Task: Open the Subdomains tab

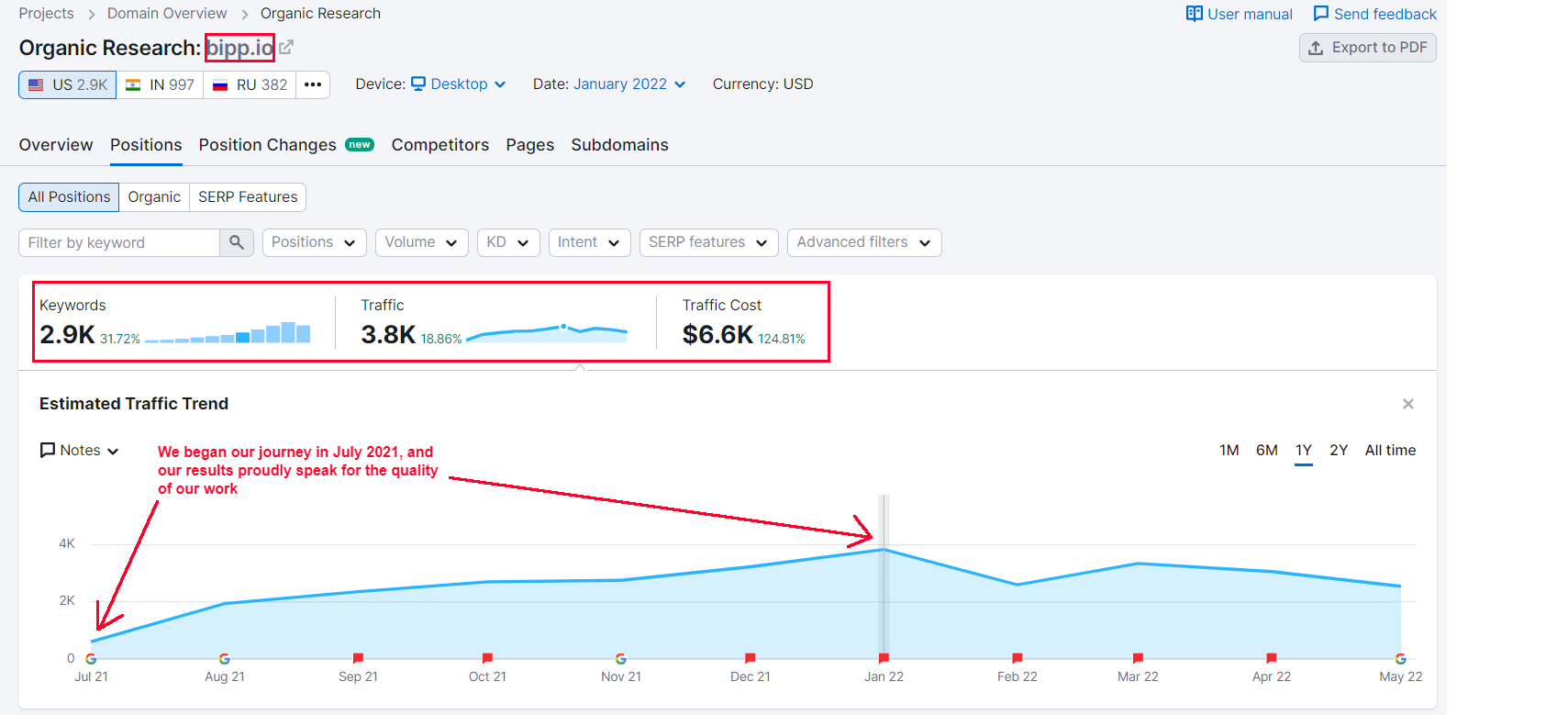Action: [x=619, y=145]
